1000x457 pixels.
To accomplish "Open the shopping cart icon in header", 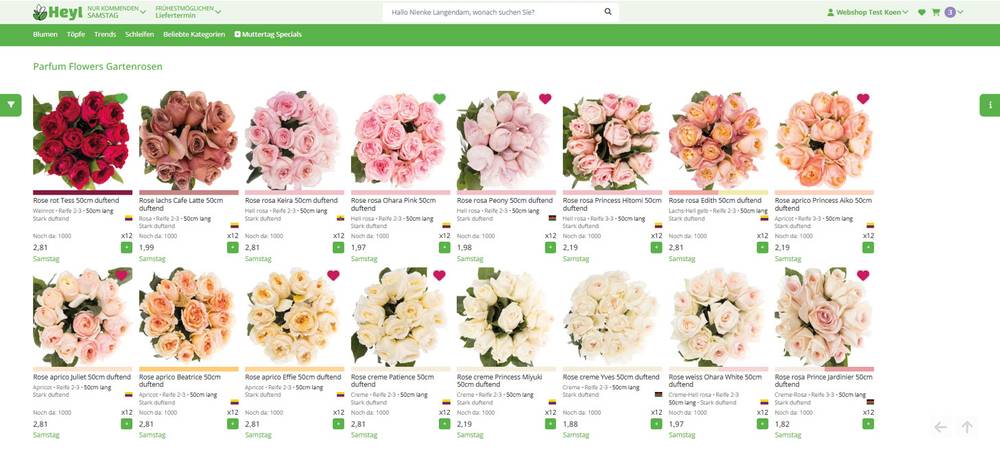I will coord(936,13).
